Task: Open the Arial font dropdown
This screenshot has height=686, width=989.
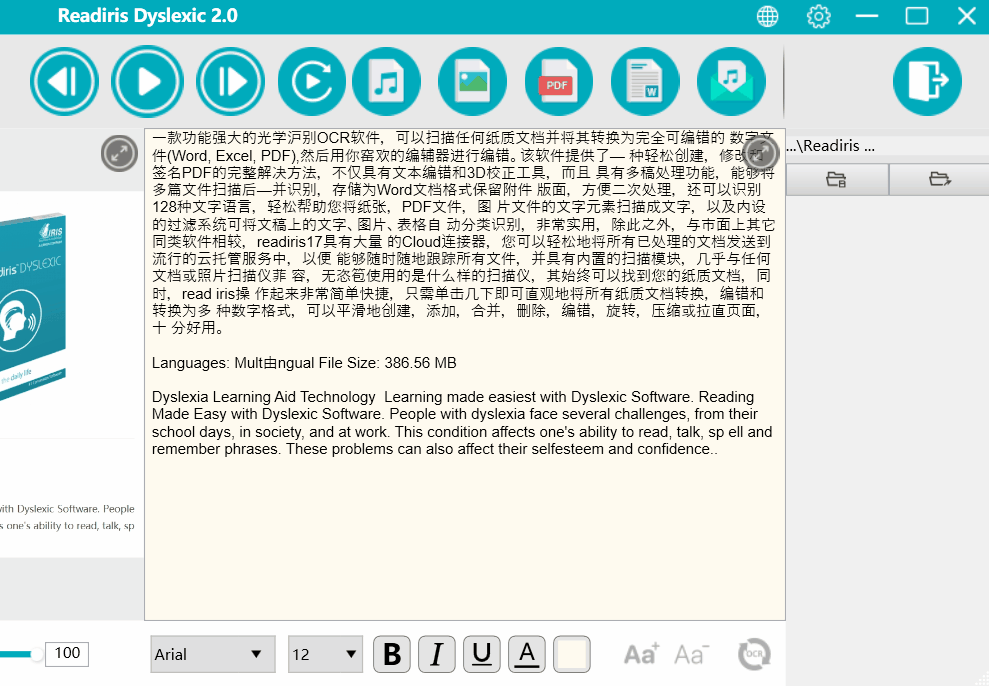Action: tap(213, 654)
